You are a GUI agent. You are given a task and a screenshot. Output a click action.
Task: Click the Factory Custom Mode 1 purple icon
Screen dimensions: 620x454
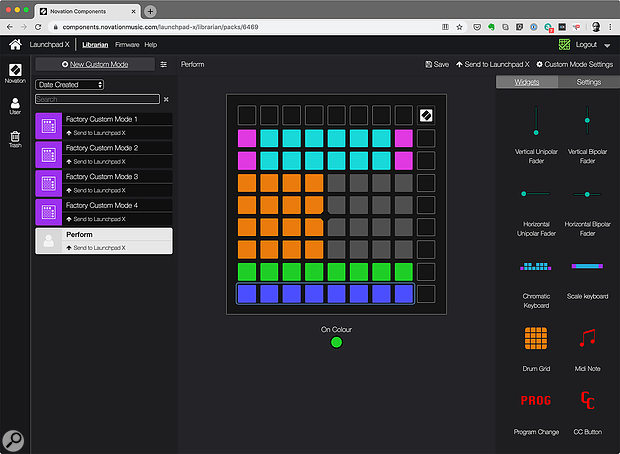click(x=49, y=126)
